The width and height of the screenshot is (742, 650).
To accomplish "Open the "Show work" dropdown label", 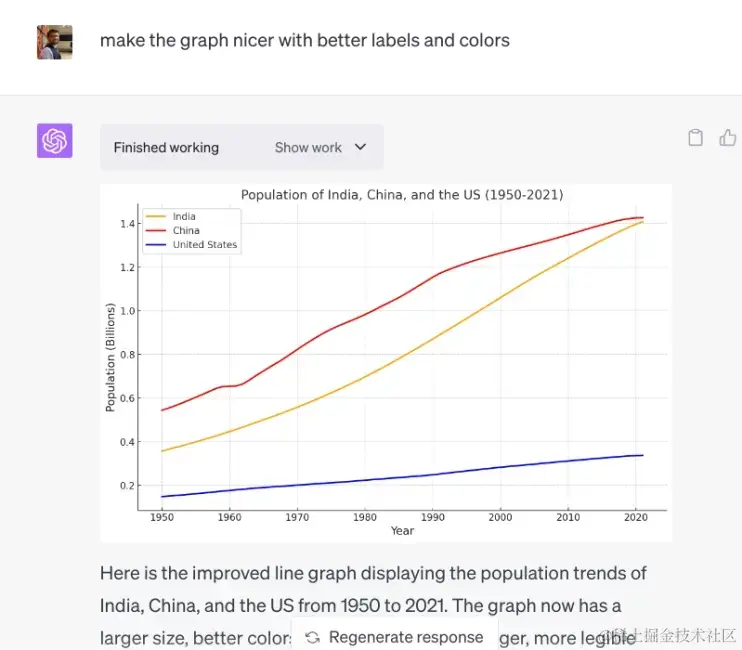I will click(x=308, y=147).
